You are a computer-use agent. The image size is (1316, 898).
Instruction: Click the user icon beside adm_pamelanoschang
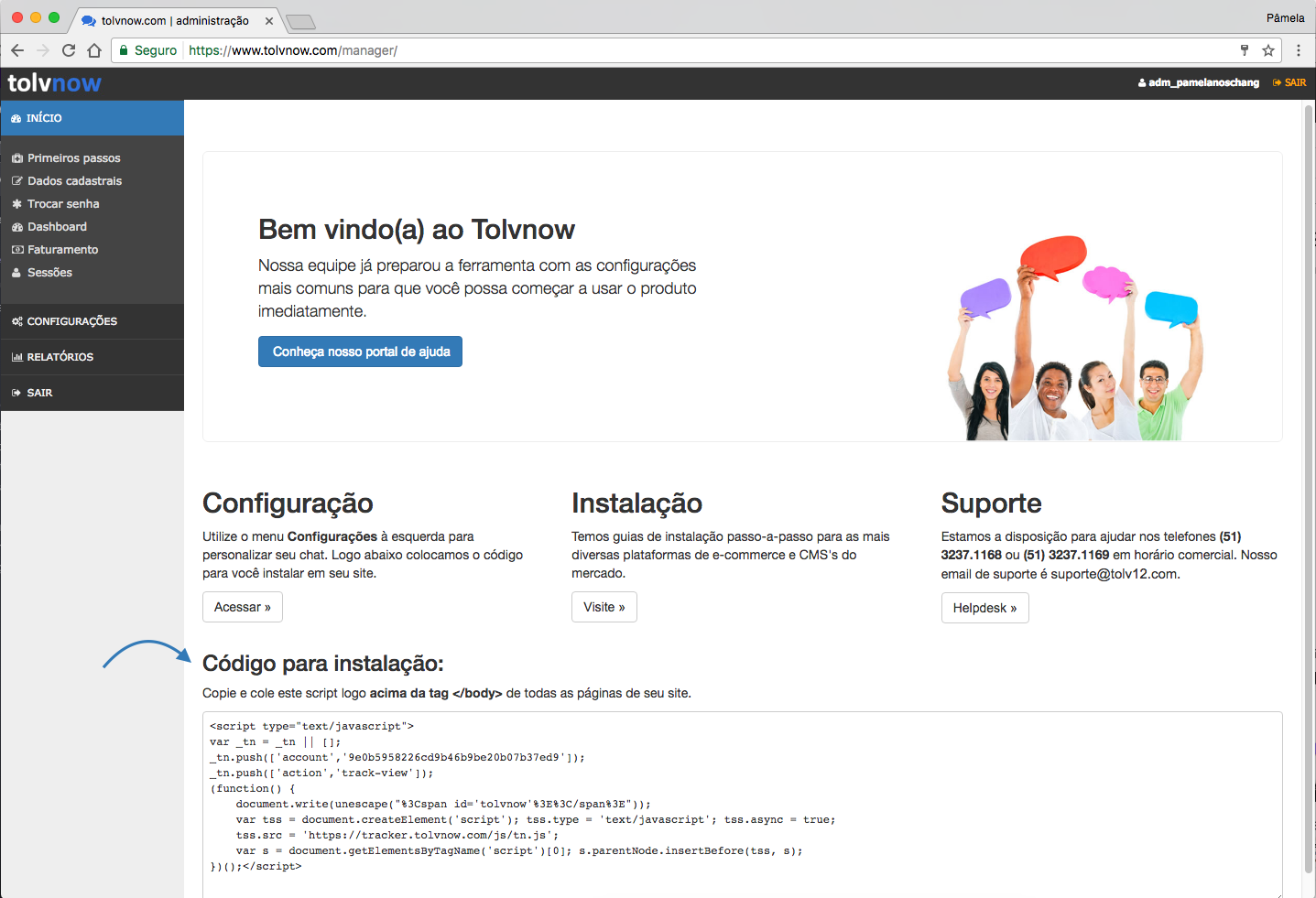pyautogui.click(x=1142, y=83)
